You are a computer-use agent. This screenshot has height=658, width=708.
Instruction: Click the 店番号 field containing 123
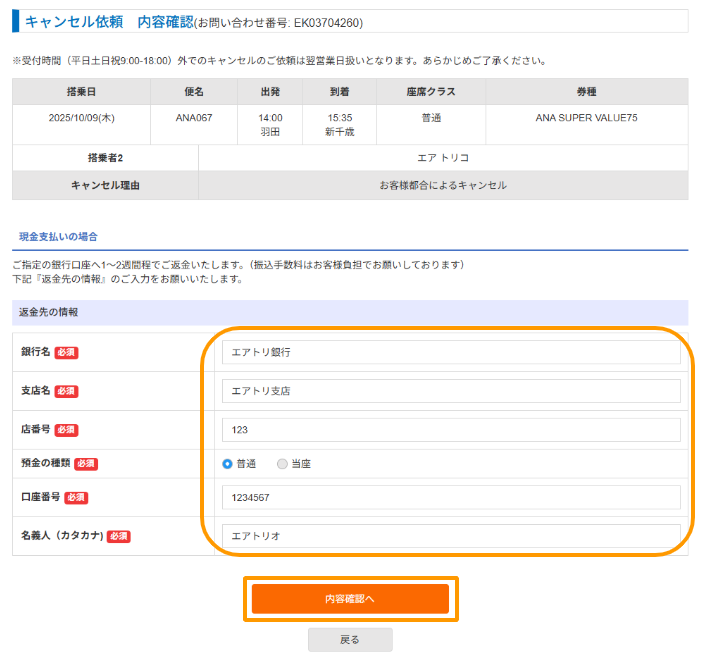[x=450, y=430]
